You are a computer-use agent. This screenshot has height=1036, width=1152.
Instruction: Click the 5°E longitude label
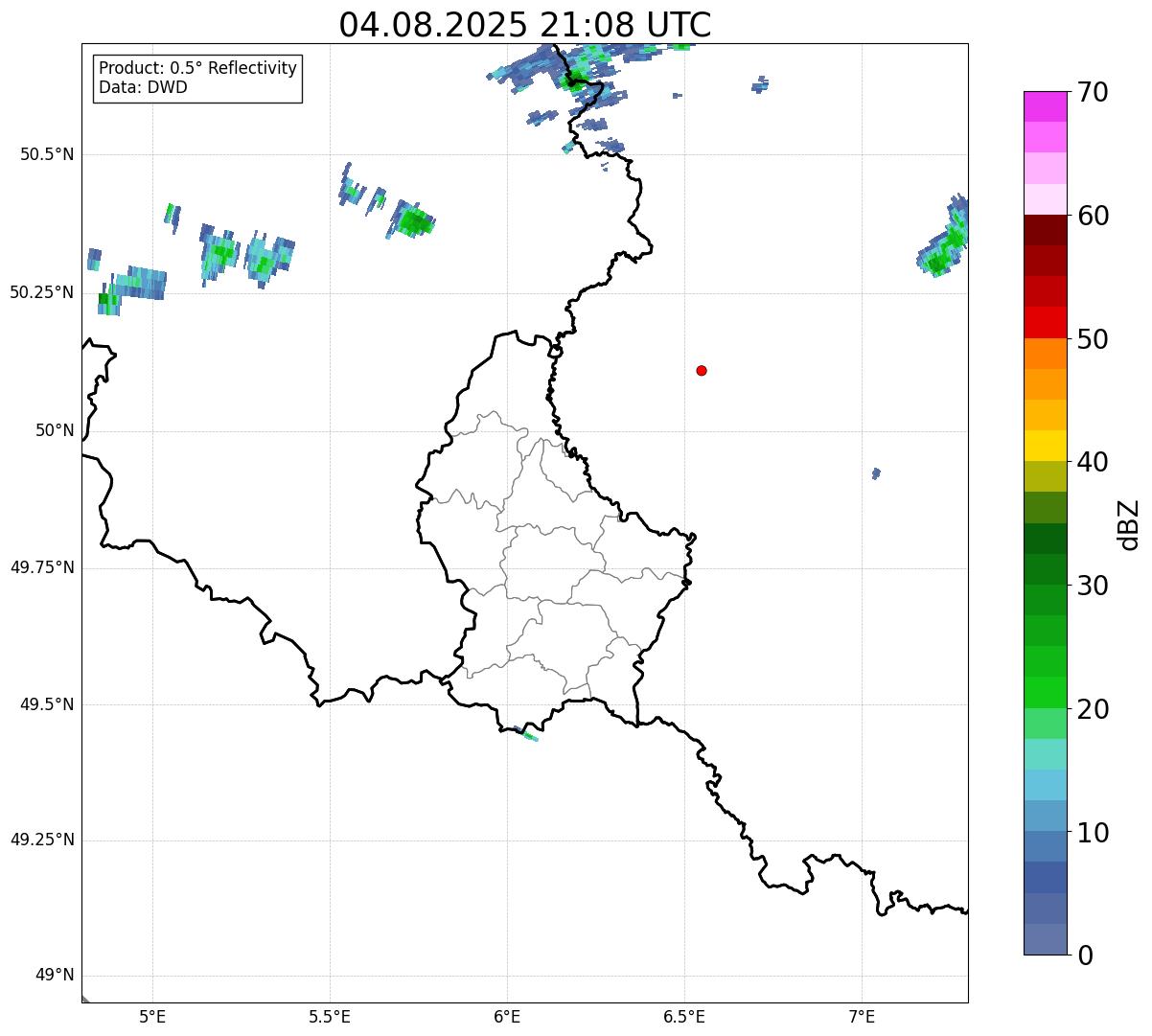click(152, 1017)
